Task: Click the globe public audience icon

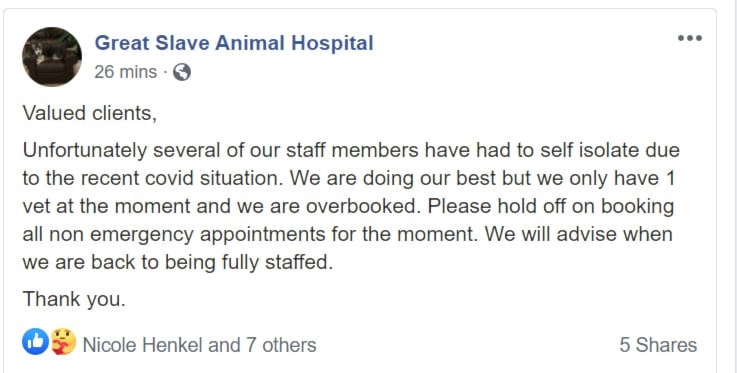Action: (x=182, y=72)
